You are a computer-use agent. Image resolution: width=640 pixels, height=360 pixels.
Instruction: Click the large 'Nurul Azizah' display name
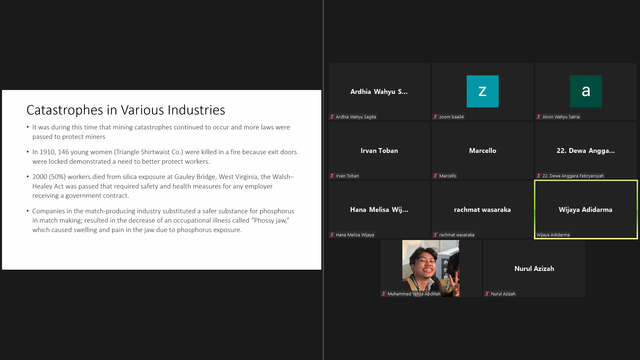coord(534,269)
